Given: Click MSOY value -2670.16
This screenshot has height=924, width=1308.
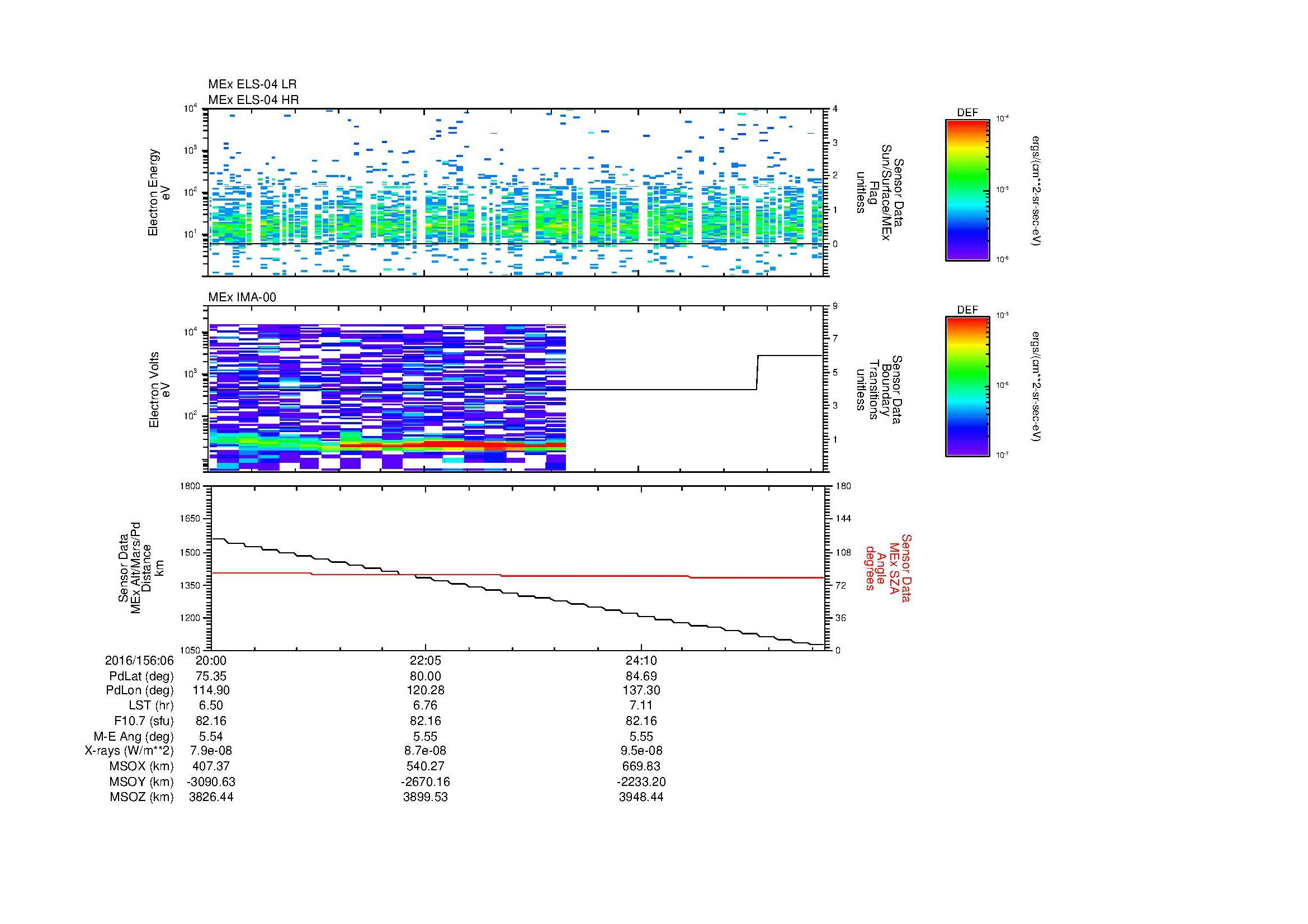Looking at the screenshot, I should click(x=426, y=781).
